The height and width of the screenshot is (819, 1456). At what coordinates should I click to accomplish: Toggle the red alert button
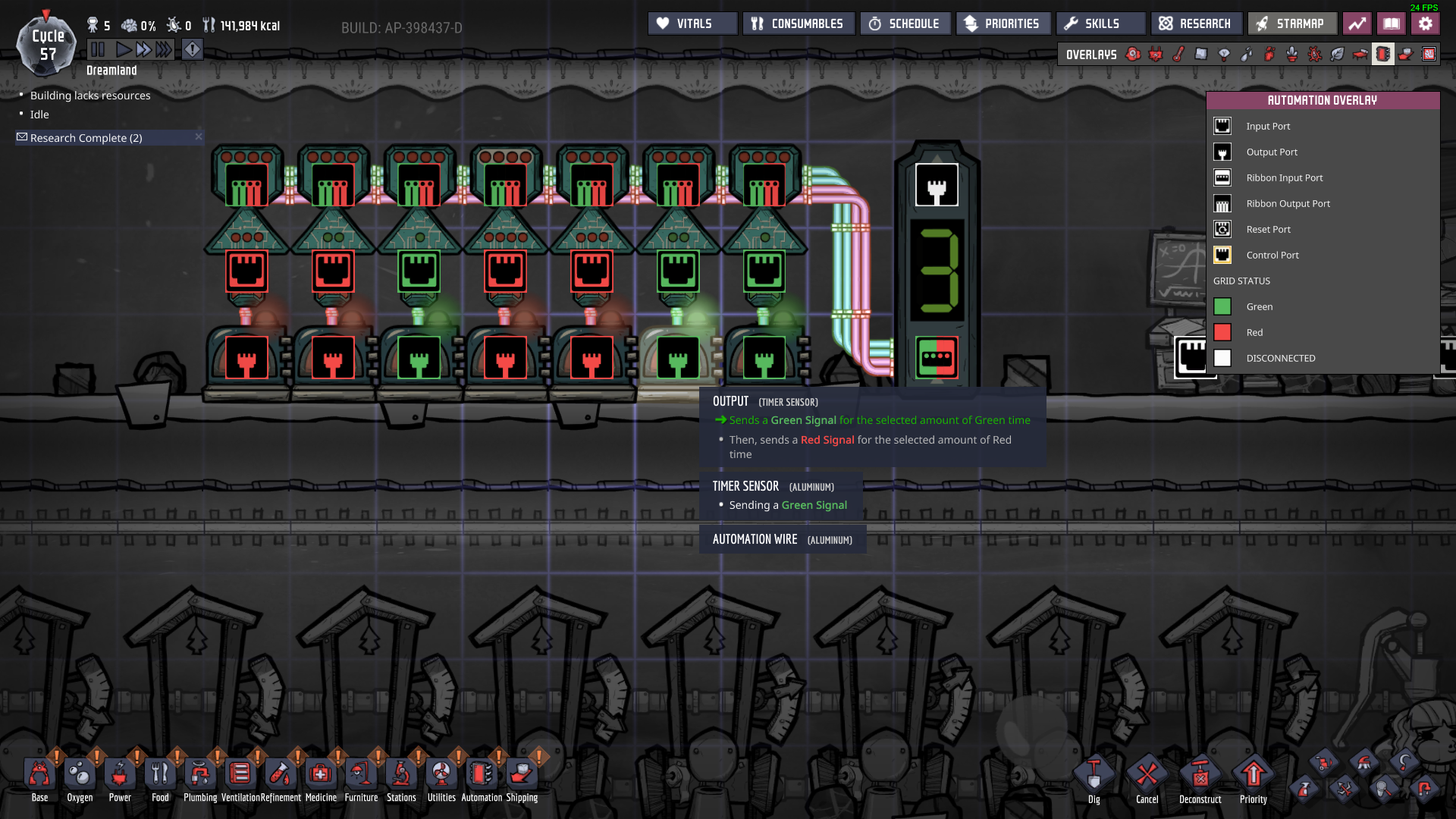tap(193, 50)
